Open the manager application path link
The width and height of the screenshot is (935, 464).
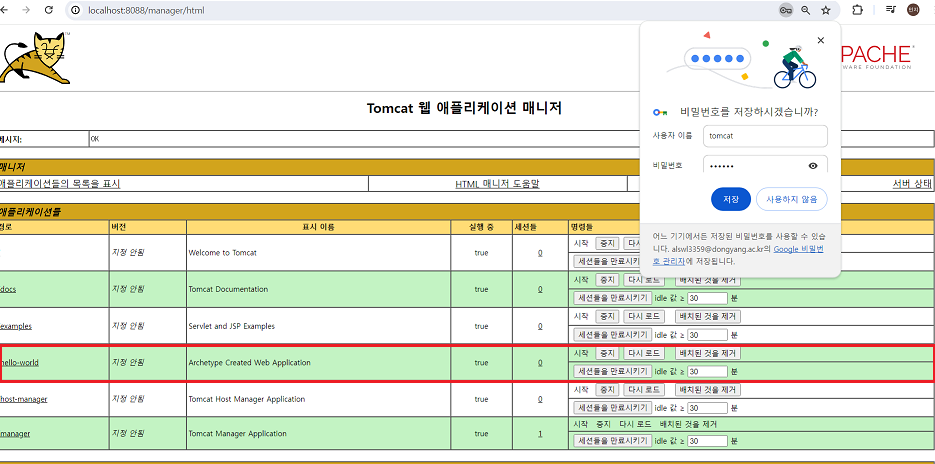(x=15, y=434)
